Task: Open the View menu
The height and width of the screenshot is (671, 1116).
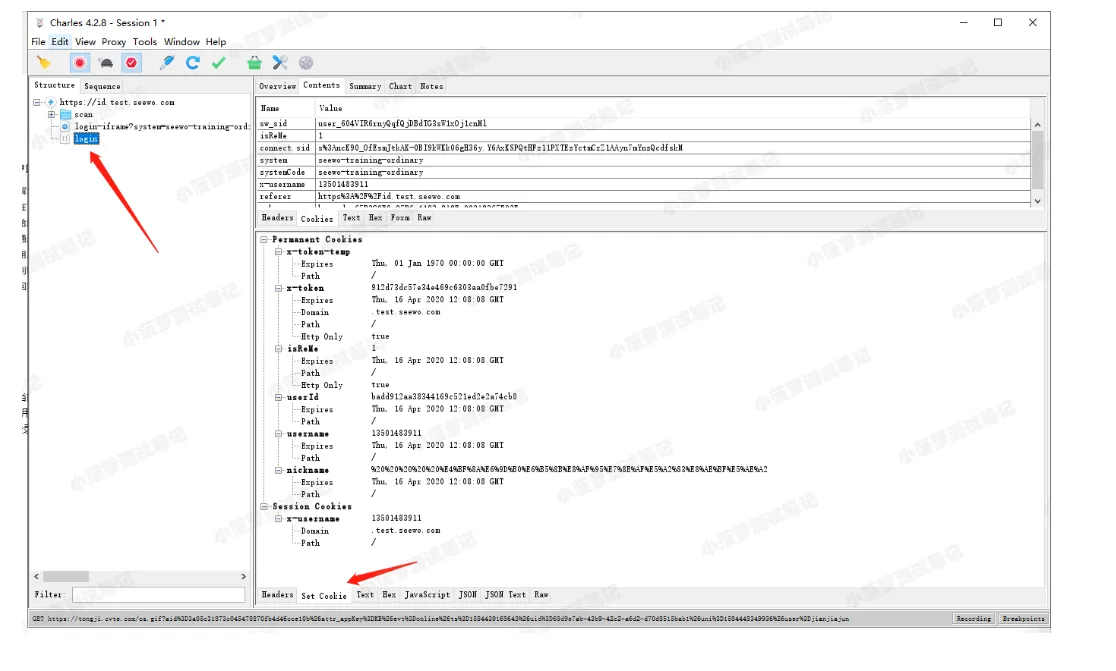Action: pyautogui.click(x=85, y=42)
